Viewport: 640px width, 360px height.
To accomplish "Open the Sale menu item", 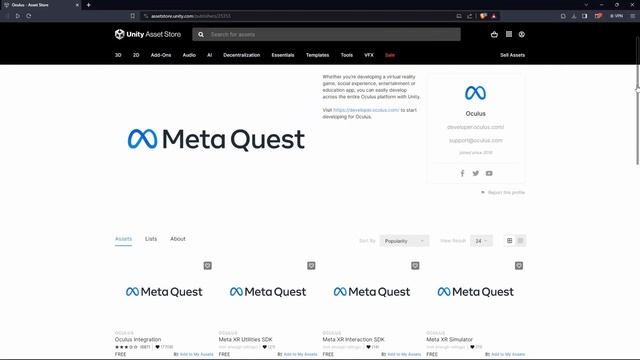I will tap(390, 55).
